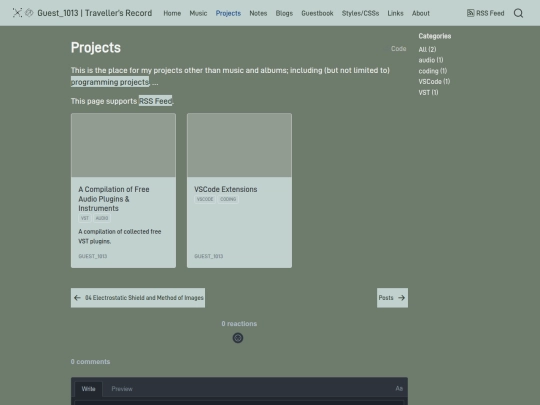540x405 pixels.
Task: Click the CODING tag on VSCode card
Action: [228, 199]
